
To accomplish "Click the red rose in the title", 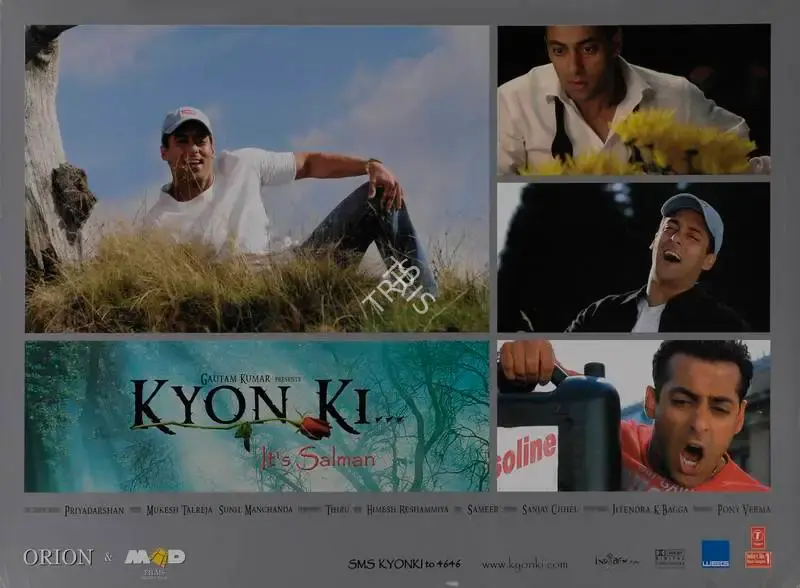I will click(316, 426).
